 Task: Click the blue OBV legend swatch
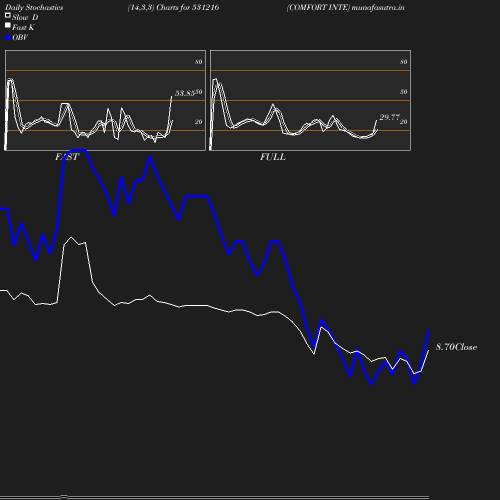(x=8, y=38)
